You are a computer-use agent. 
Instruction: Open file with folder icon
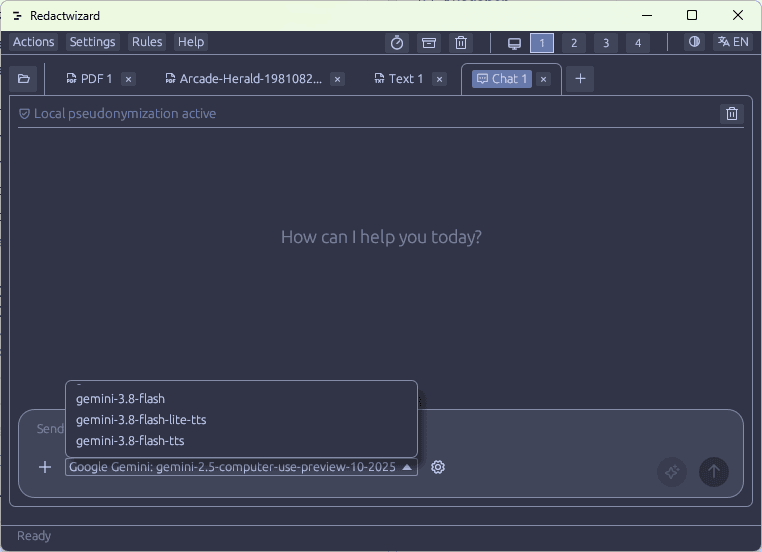pyautogui.click(x=23, y=79)
